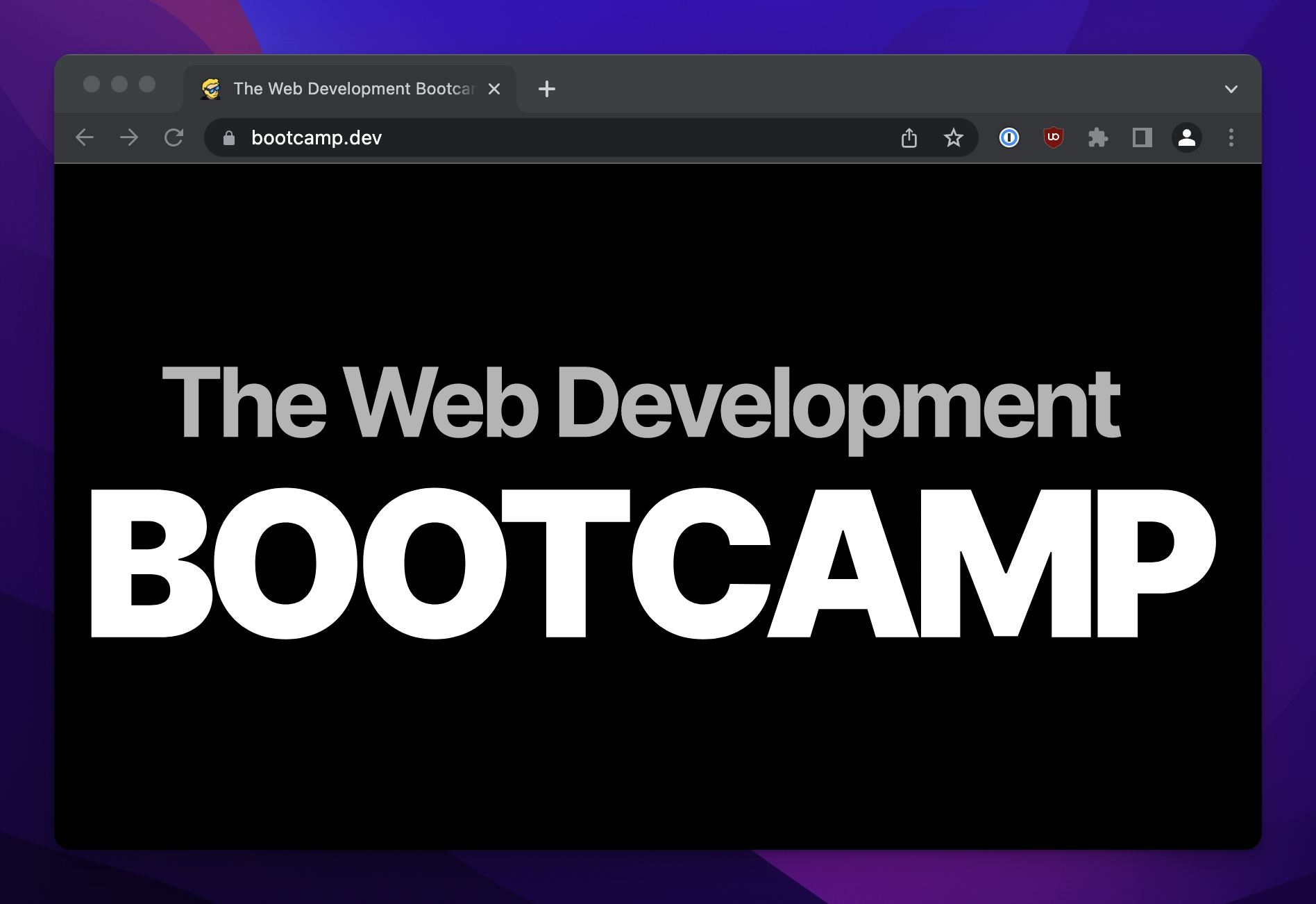Screen dimensions: 1316x904
Task: Click the bootcamp.dev address bar
Action: tap(555, 138)
